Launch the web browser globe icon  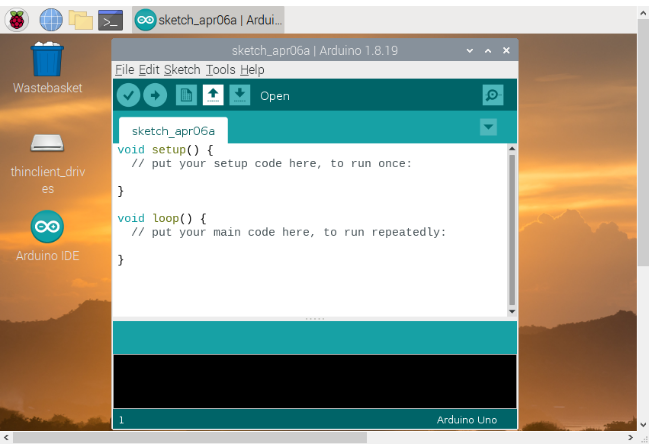[50, 19]
